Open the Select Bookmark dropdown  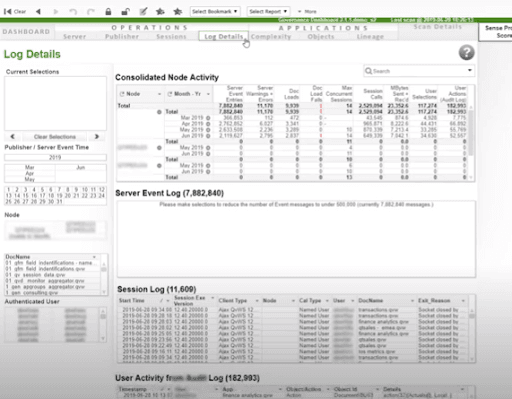[x=215, y=11]
